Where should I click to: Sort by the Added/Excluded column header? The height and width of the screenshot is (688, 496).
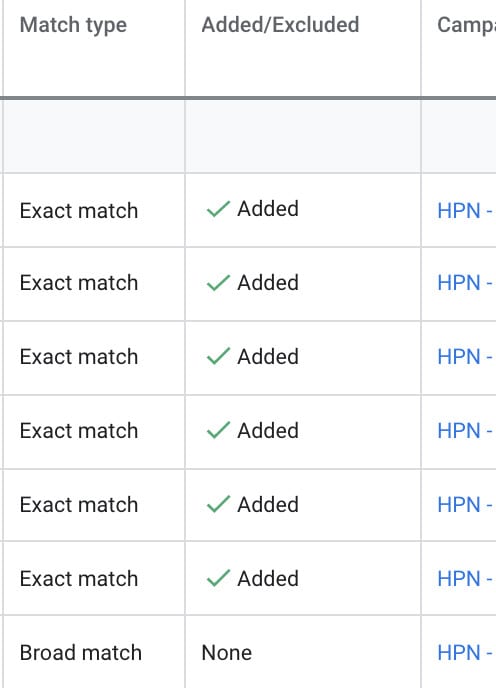point(280,25)
